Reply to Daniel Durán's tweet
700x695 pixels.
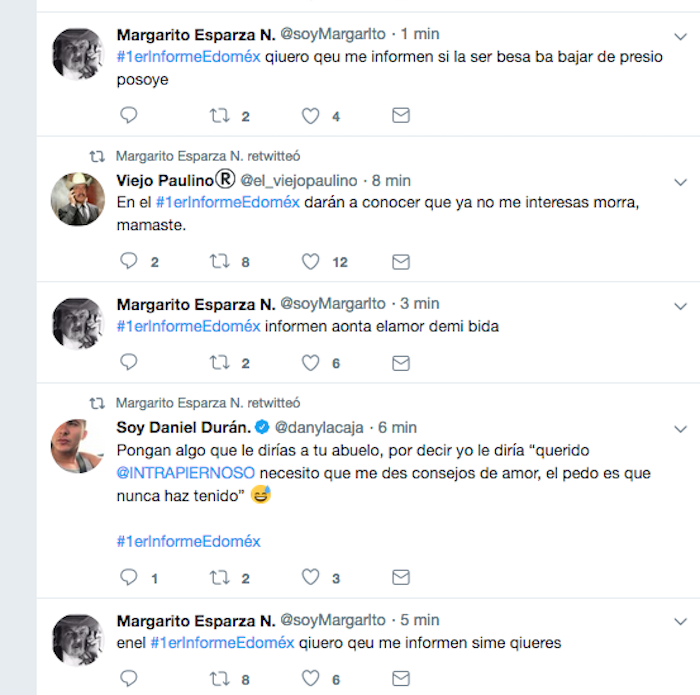pos(128,577)
